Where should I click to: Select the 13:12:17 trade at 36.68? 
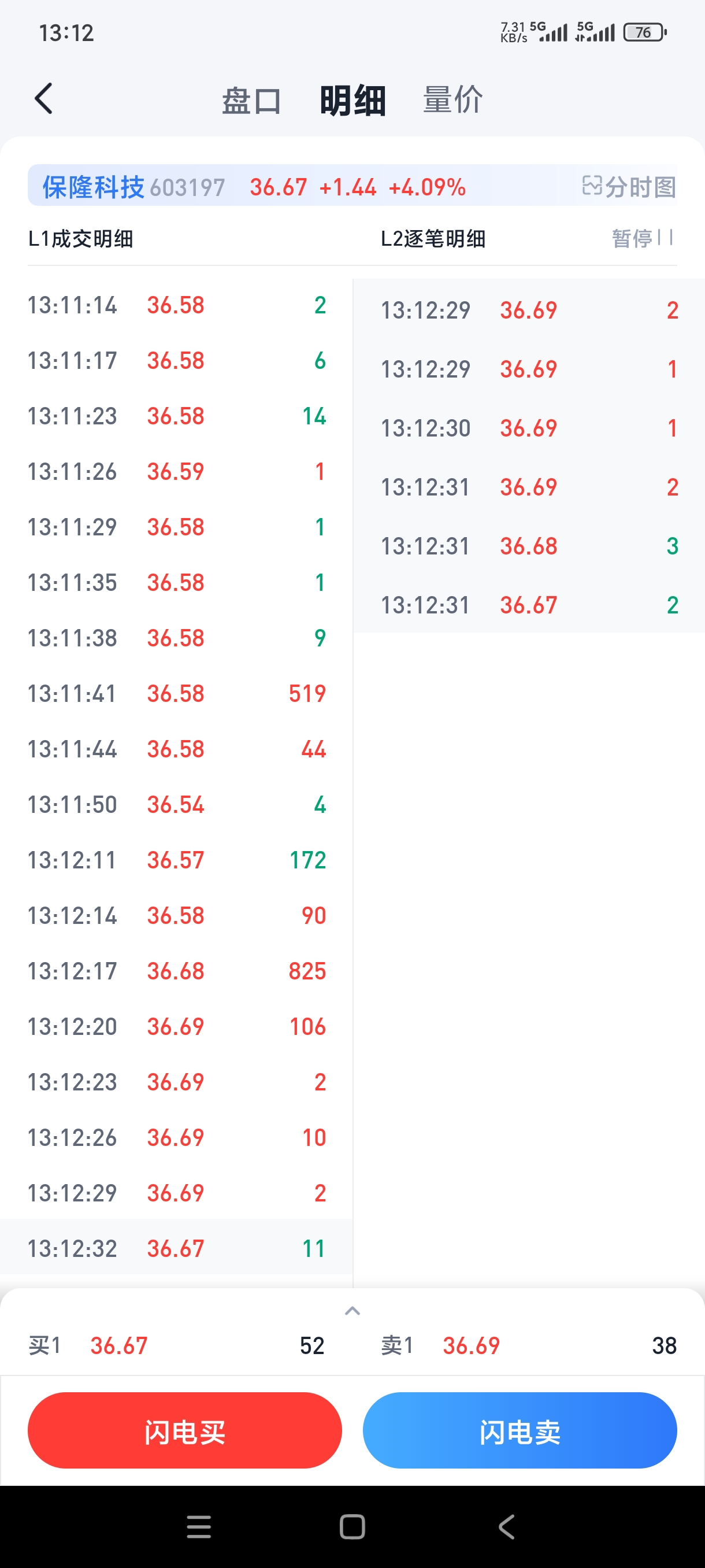pyautogui.click(x=176, y=971)
